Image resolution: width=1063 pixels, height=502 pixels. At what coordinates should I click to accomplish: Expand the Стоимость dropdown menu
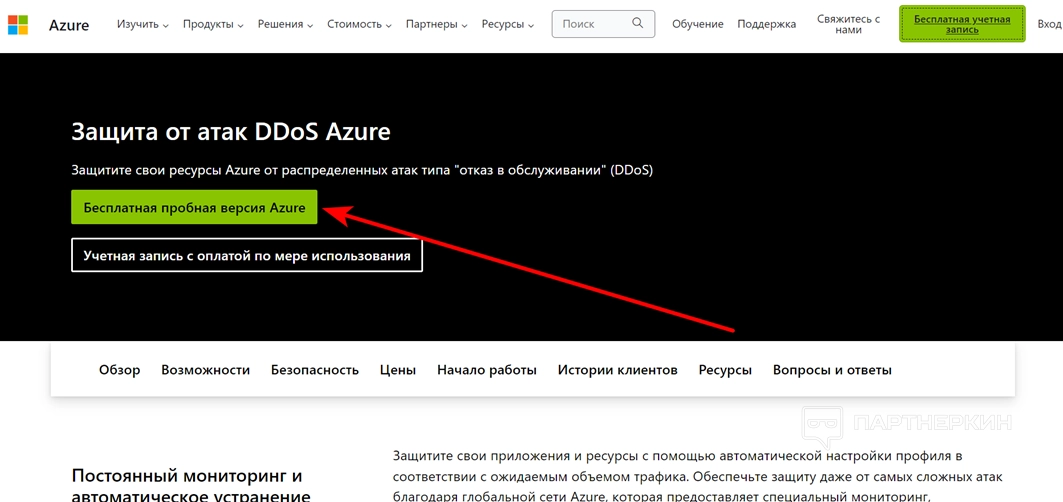pos(359,24)
